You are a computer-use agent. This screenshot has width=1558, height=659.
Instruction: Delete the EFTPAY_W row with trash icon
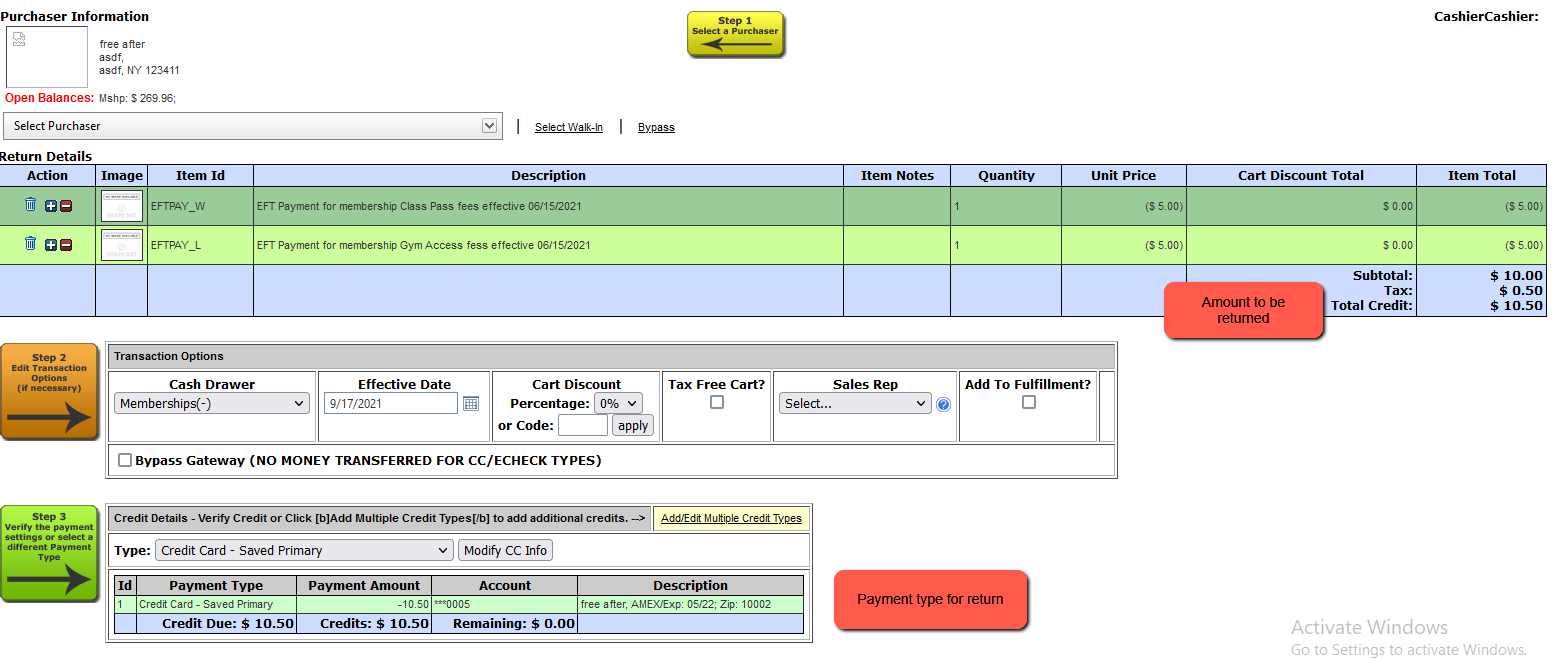pos(30,204)
